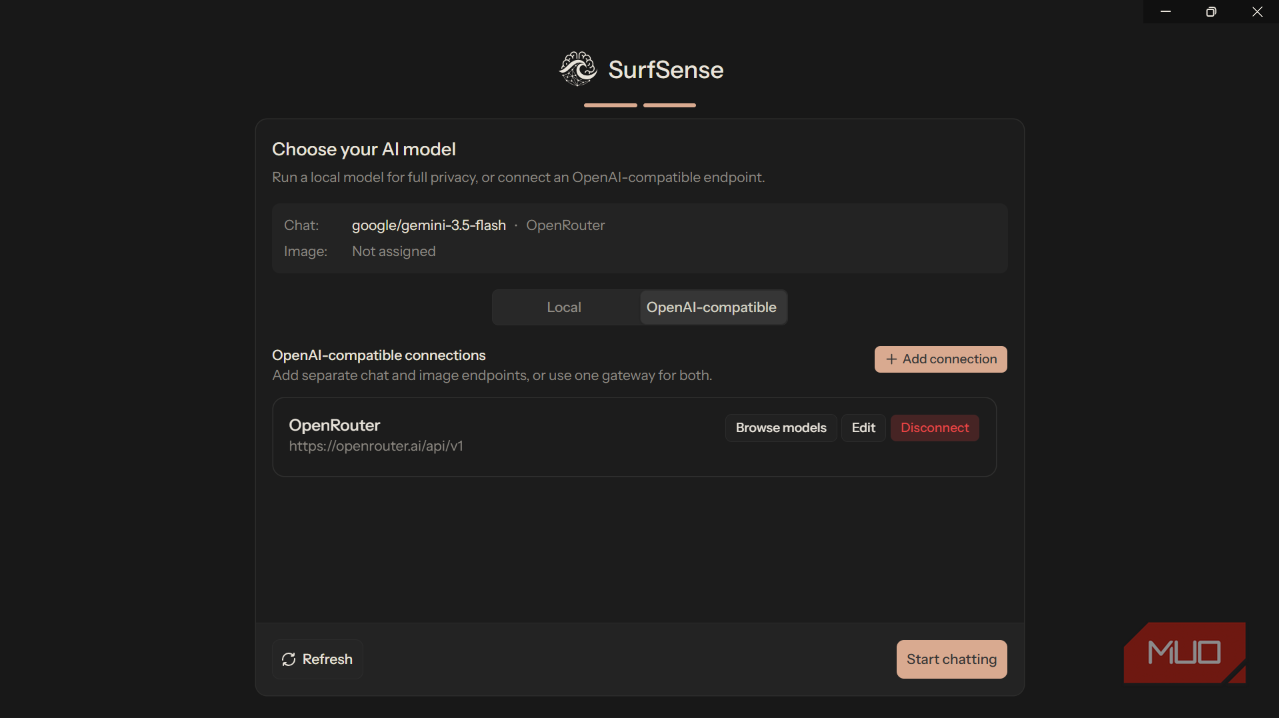The height and width of the screenshot is (718, 1279).
Task: Click the OpenRouter provider label next to chat model
Action: coord(566,226)
